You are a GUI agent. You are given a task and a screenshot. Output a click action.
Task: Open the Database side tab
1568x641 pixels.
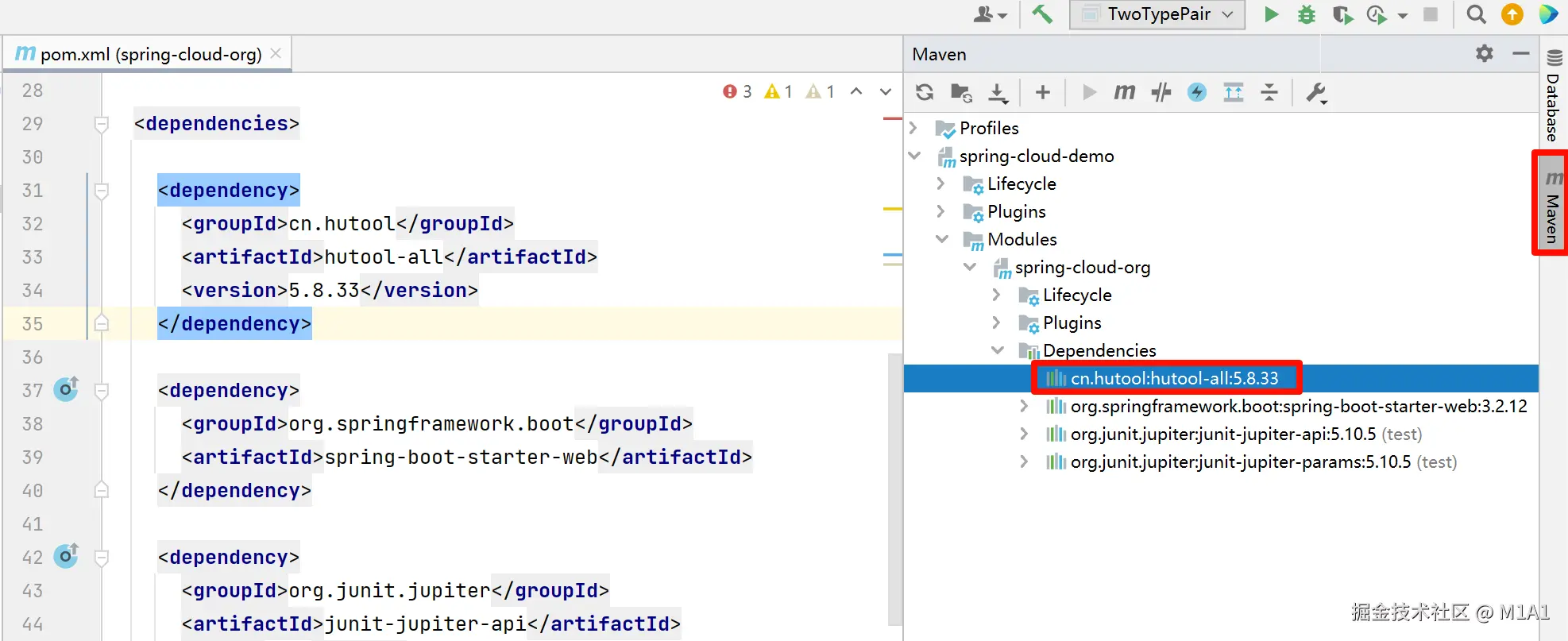click(1554, 96)
